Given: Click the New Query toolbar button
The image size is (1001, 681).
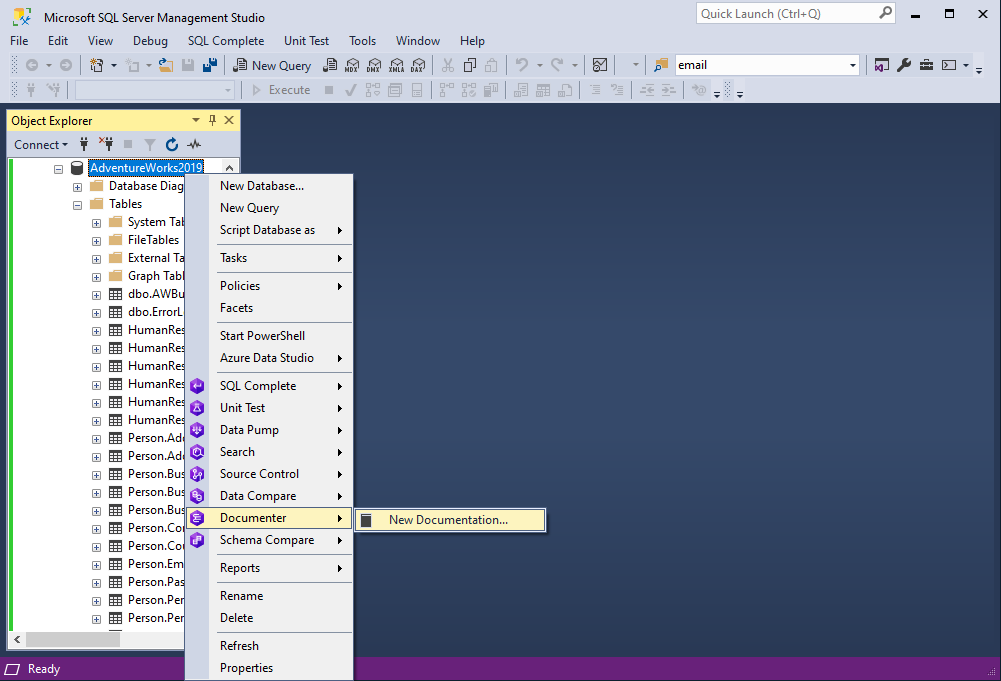Looking at the screenshot, I should click(273, 65).
